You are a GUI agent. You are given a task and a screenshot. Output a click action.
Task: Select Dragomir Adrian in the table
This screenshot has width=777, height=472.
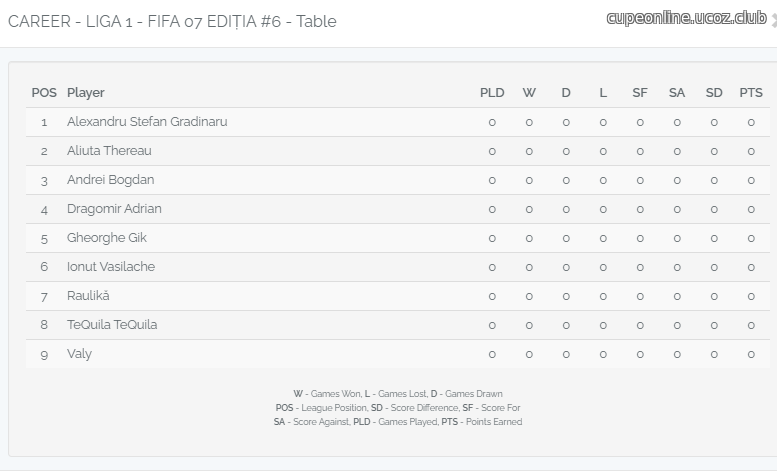(114, 209)
